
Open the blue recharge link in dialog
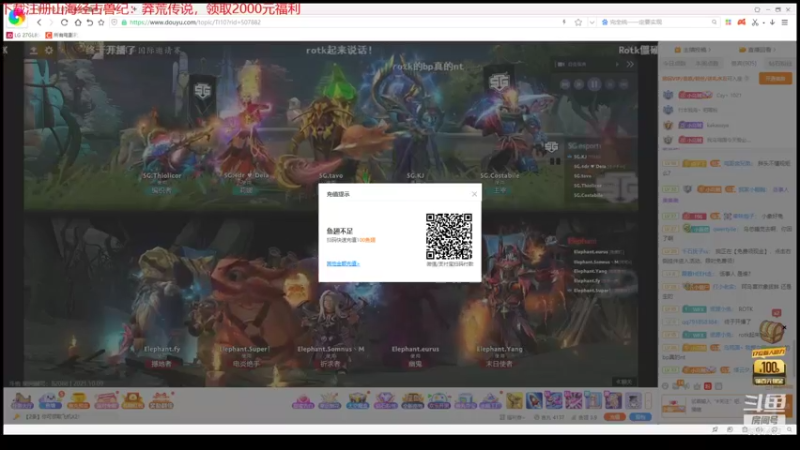coord(343,264)
